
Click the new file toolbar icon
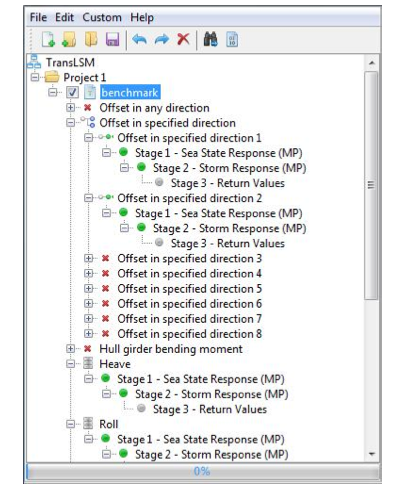[x=48, y=39]
